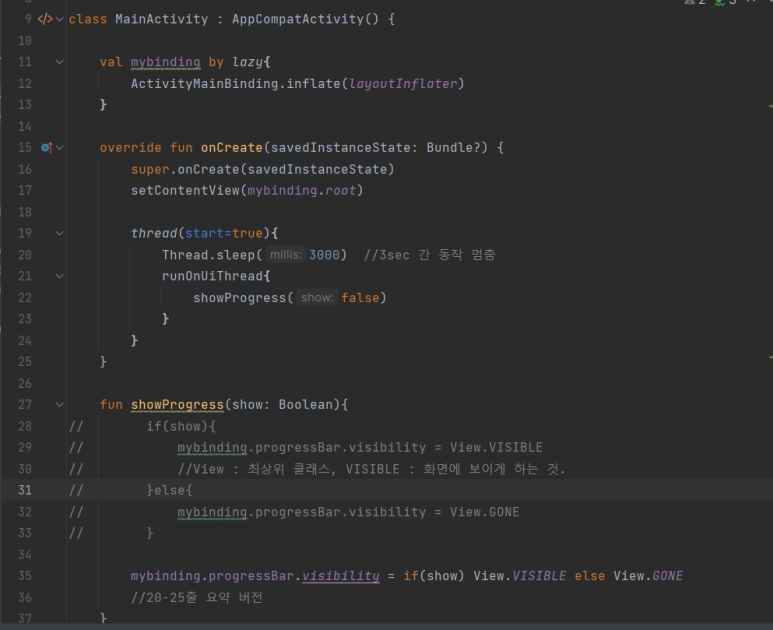Image resolution: width=773 pixels, height=630 pixels.
Task: Click the related XML file gutter icon on line 9
Action: tap(45, 19)
